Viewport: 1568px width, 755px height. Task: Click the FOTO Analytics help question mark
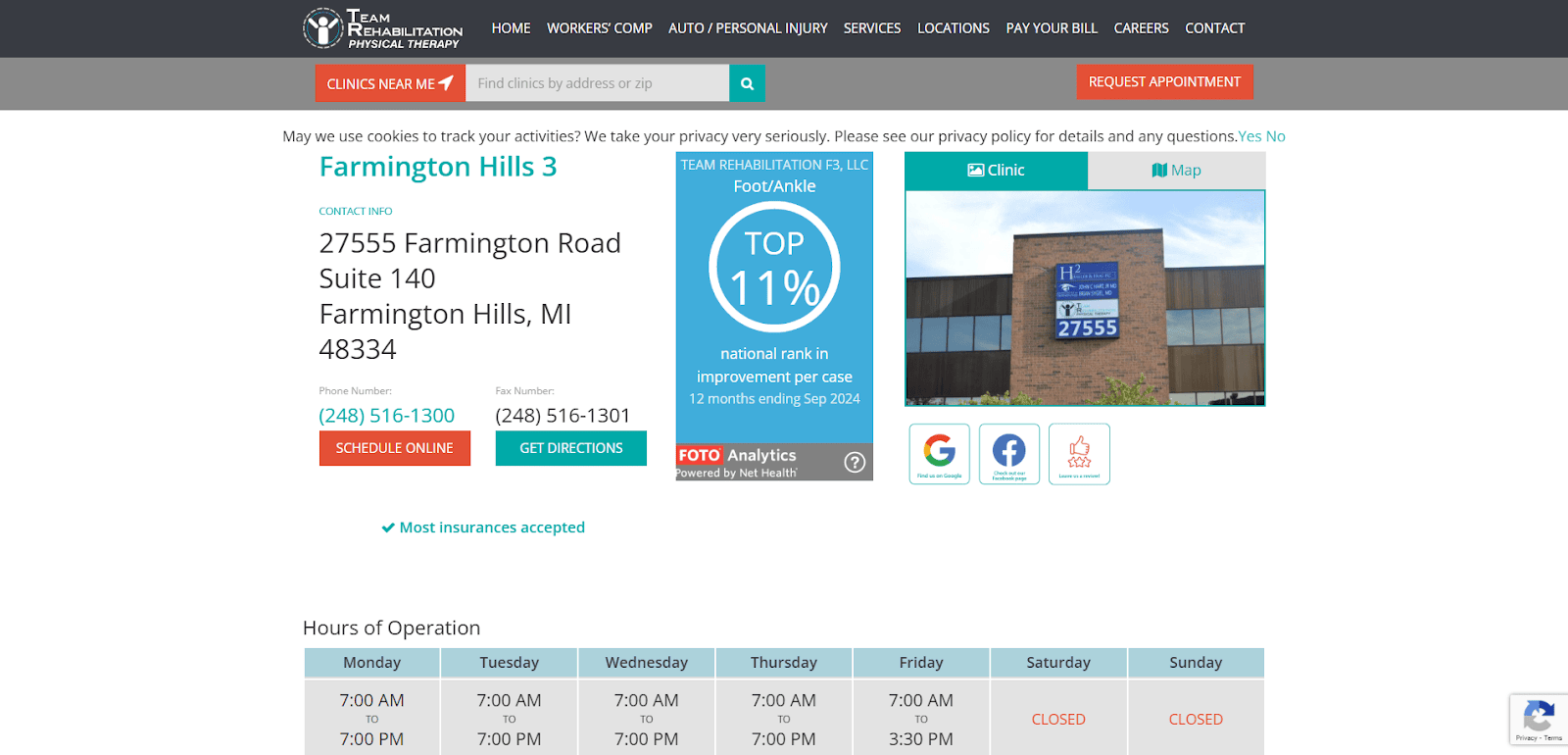click(x=855, y=462)
